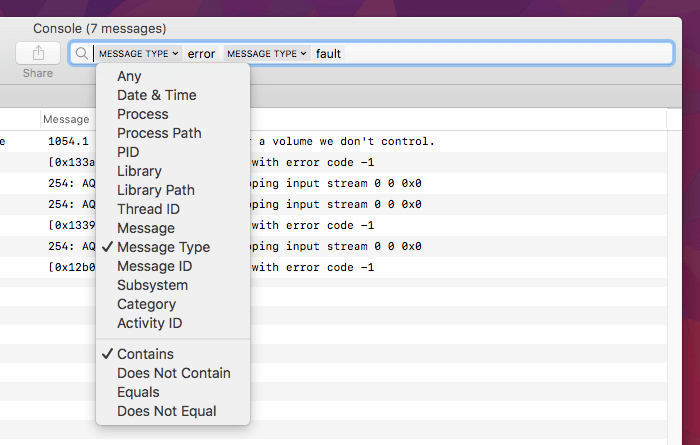Choose Equals match option
Image resolution: width=700 pixels, height=445 pixels.
173,392
